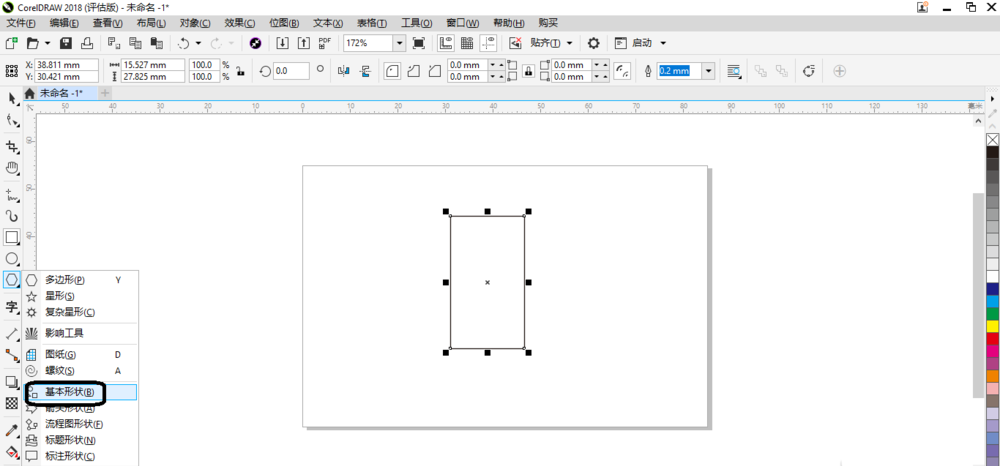Select the Ellipse tool
1000x466 pixels.
pyautogui.click(x=11, y=258)
